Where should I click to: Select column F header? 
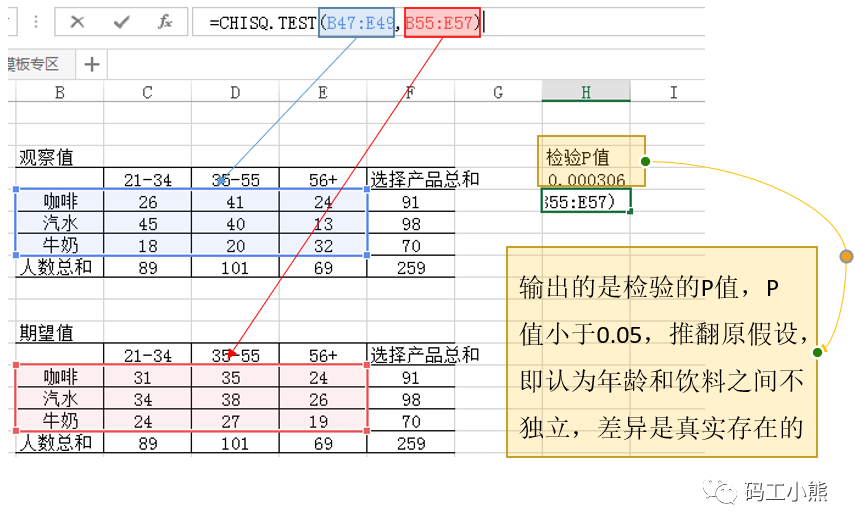[410, 93]
